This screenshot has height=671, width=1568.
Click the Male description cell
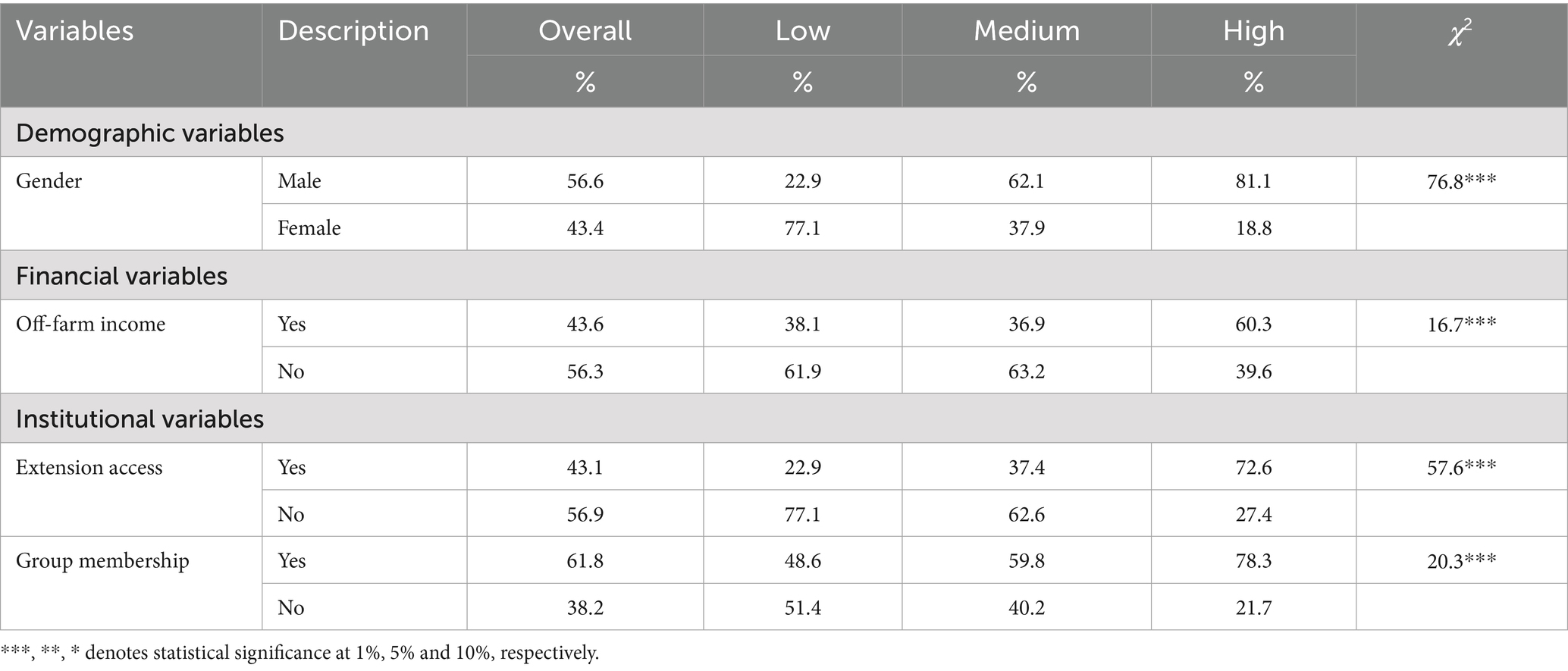pyautogui.click(x=299, y=181)
